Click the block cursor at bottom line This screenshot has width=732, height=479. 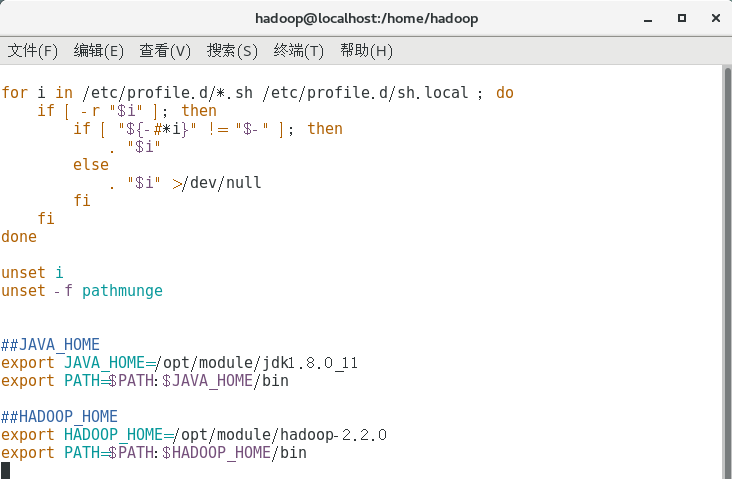pos(5,471)
